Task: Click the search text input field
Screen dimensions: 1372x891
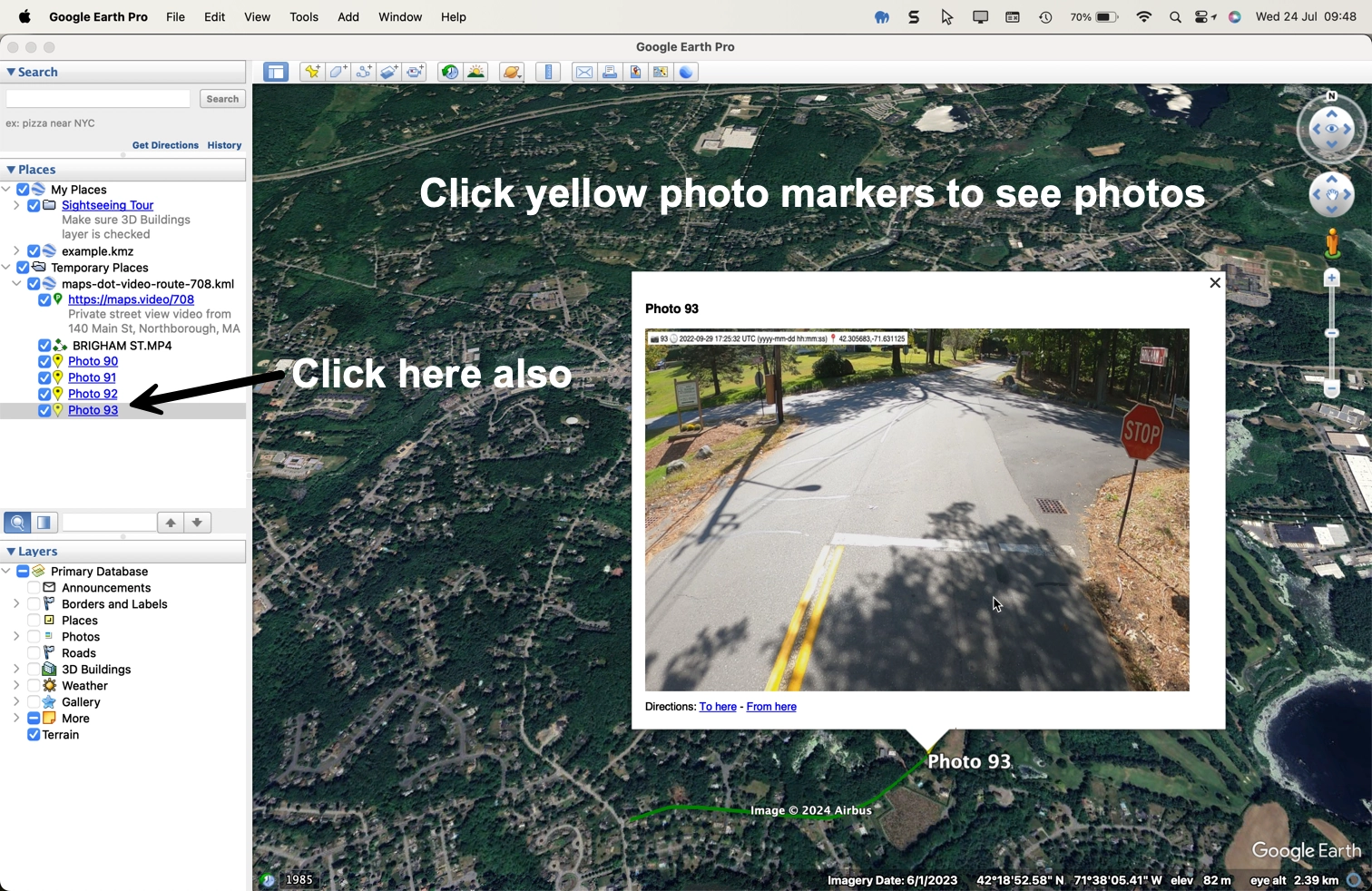Action: [x=98, y=99]
